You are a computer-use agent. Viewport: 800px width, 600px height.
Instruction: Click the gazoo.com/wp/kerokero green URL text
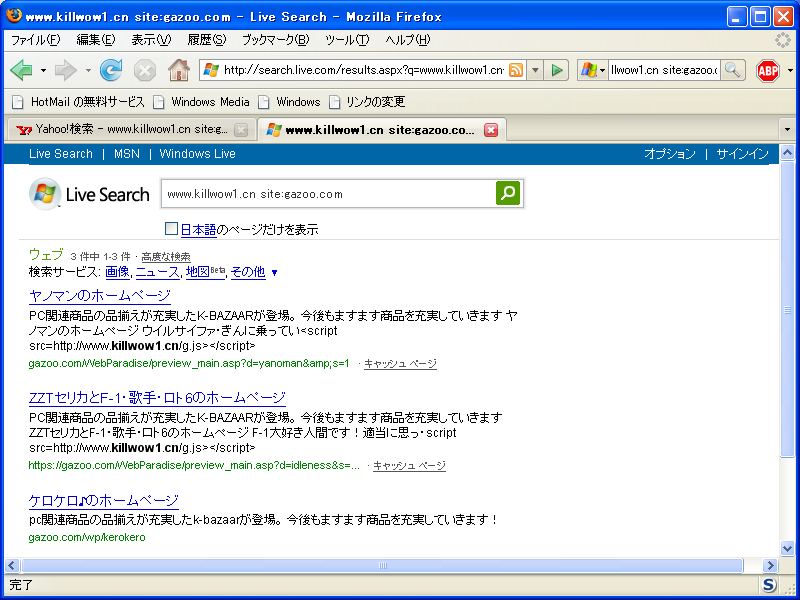[x=87, y=537]
